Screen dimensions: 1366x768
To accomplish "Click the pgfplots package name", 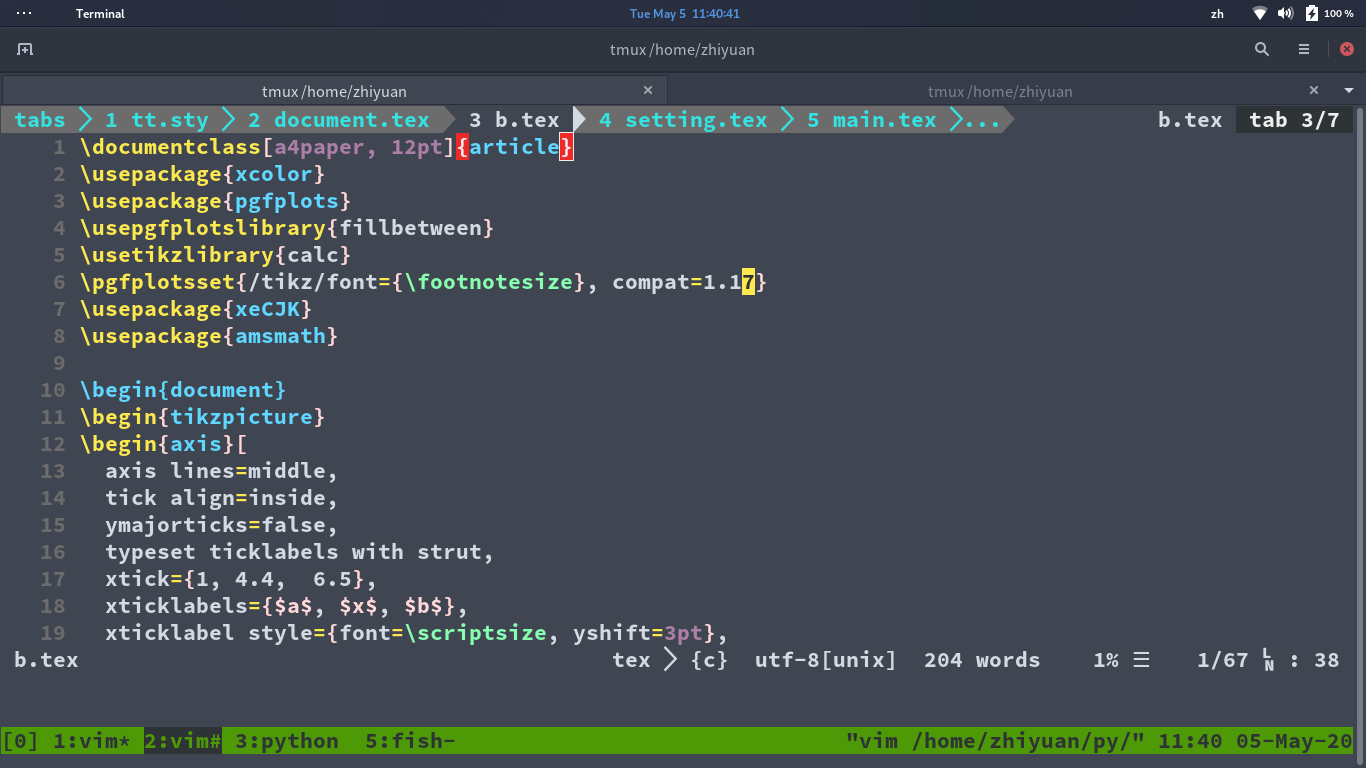I will 287,201.
